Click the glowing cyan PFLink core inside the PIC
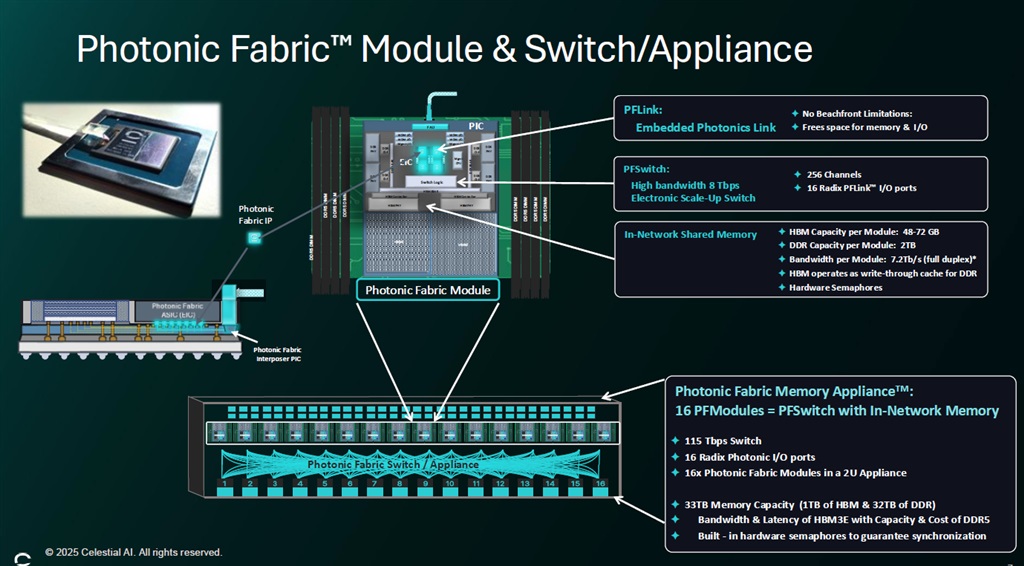The width and height of the screenshot is (1024, 566). [430, 156]
